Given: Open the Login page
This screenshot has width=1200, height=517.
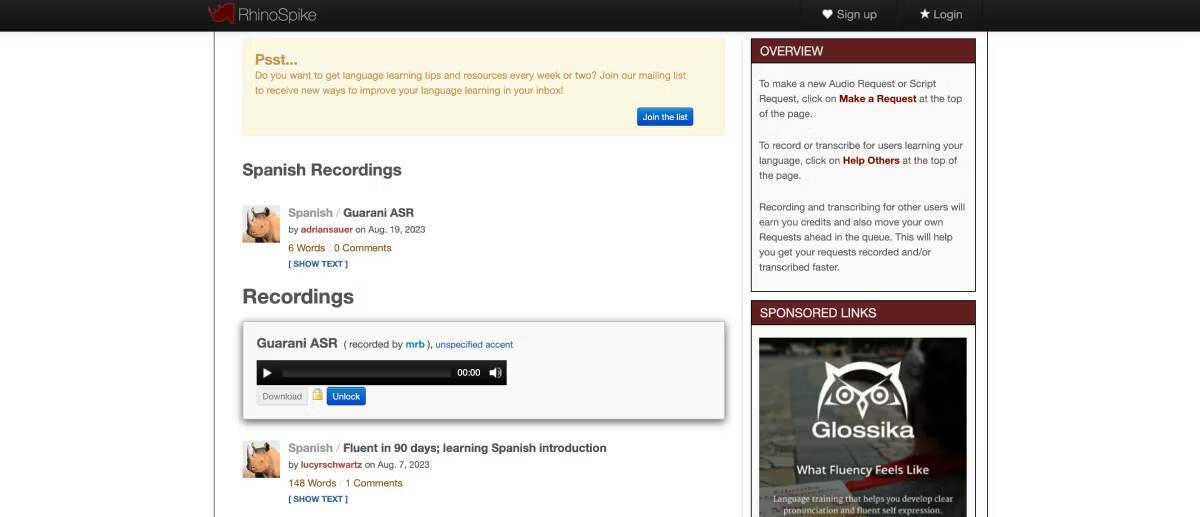Looking at the screenshot, I should click(x=940, y=14).
